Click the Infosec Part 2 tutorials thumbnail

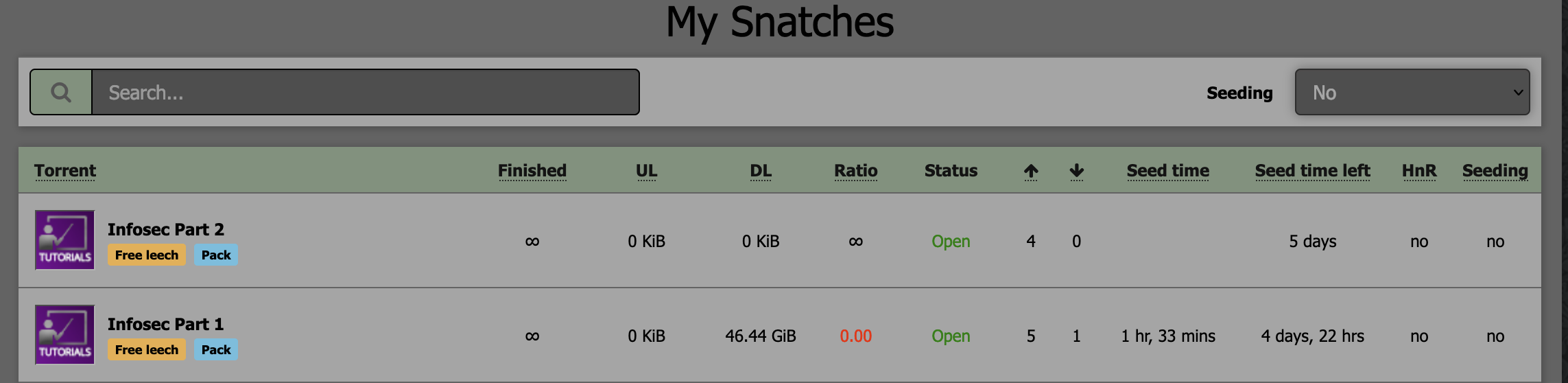(x=64, y=240)
